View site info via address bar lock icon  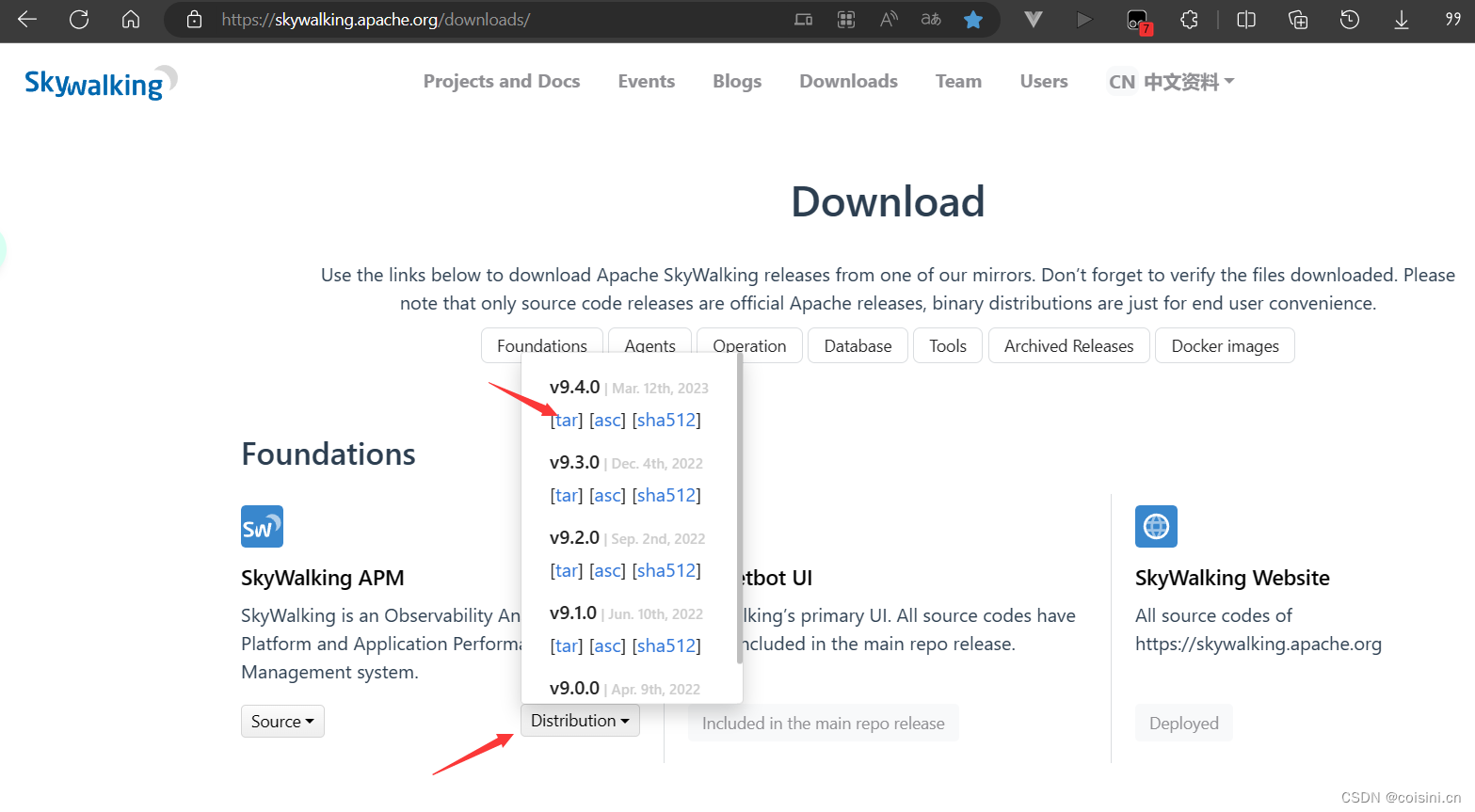pyautogui.click(x=194, y=19)
